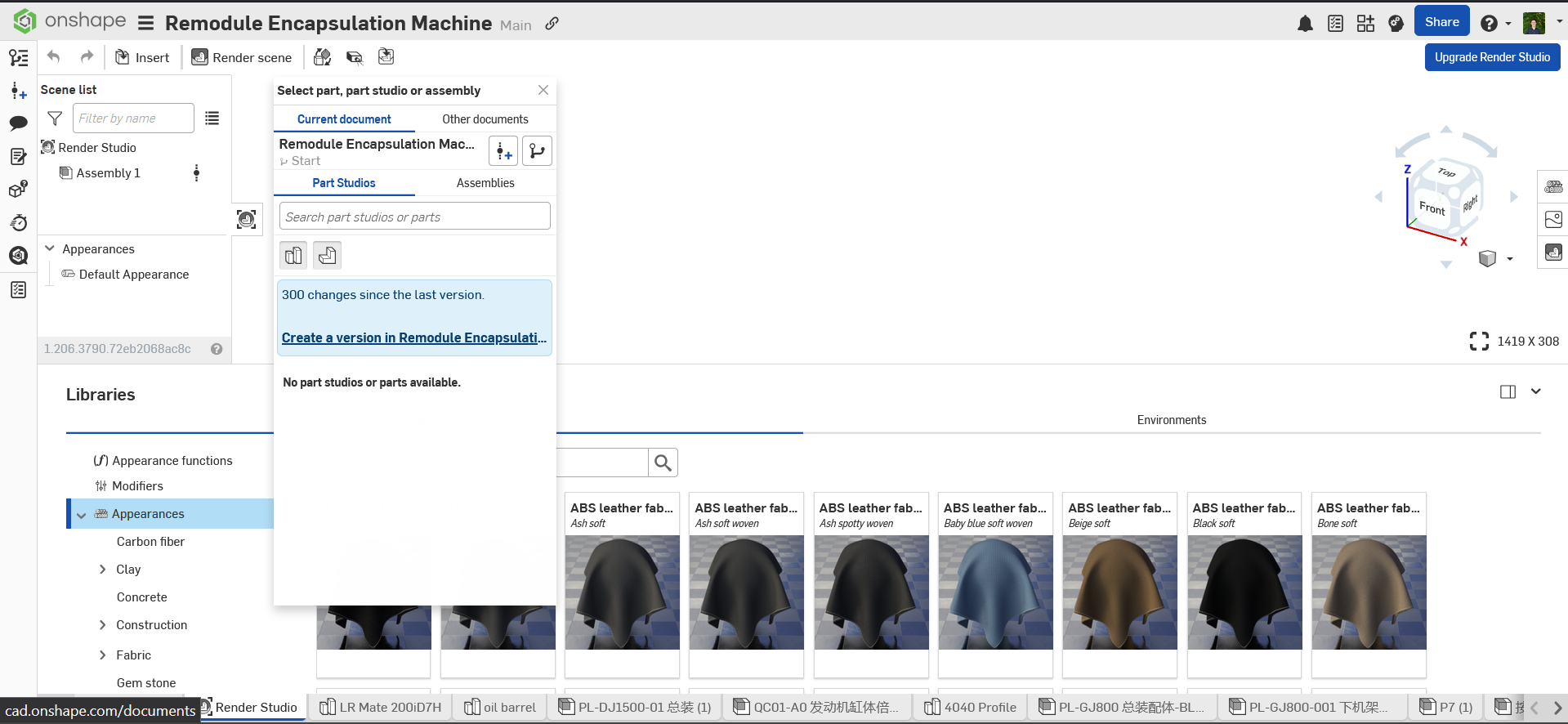Viewport: 1568px width, 724px height.
Task: Select Carbon fiber category
Action: [x=150, y=542]
